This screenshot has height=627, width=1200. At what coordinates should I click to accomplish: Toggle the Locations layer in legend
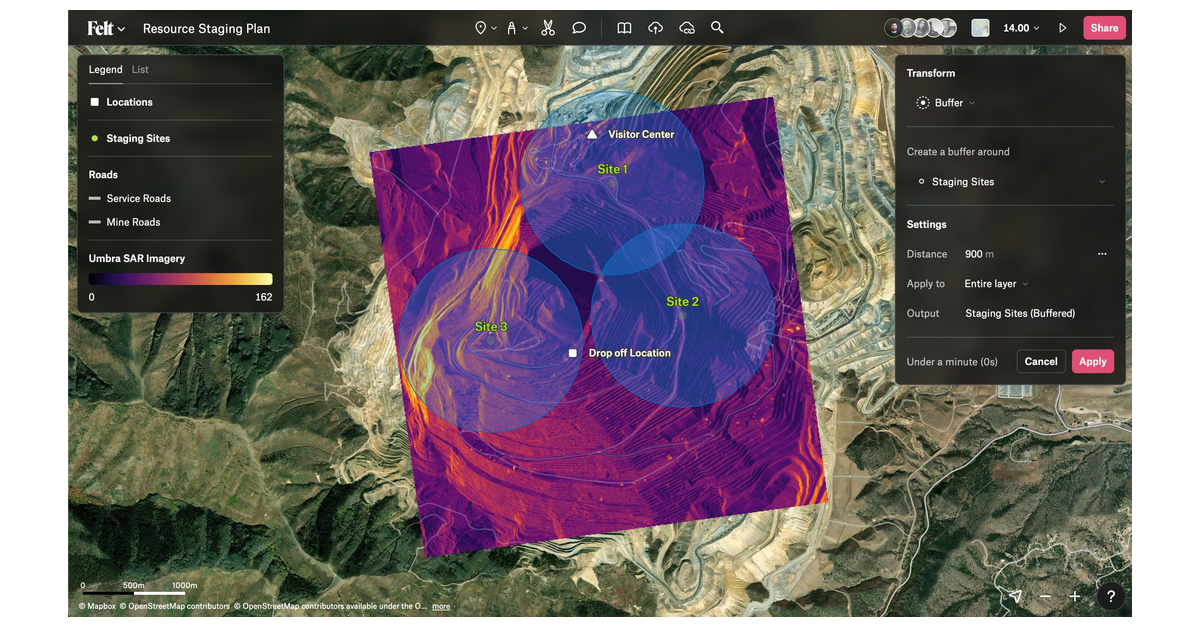95,102
